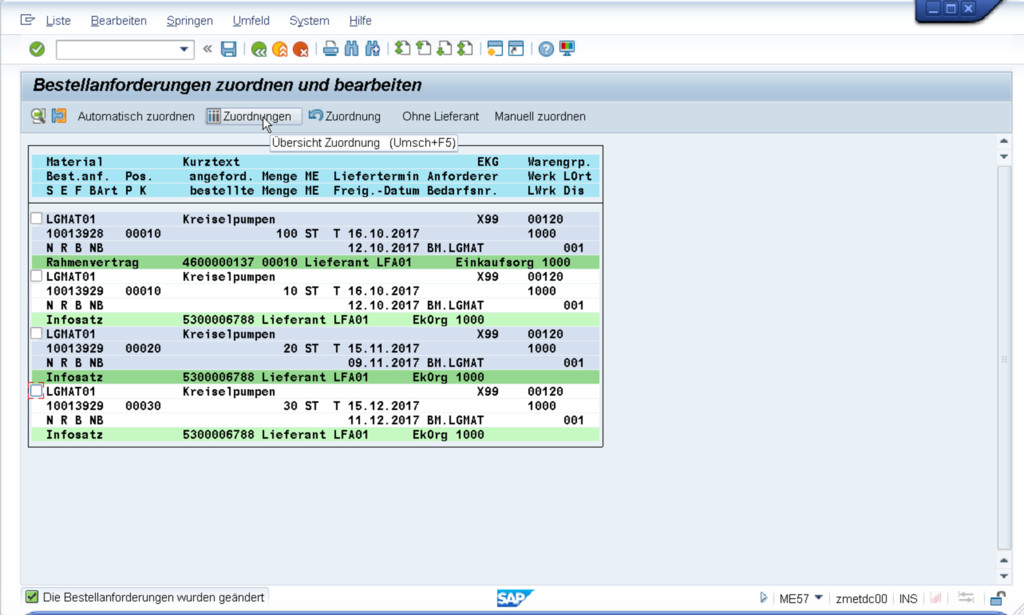Open the command field dropdown arrow
1024x615 pixels.
[184, 50]
